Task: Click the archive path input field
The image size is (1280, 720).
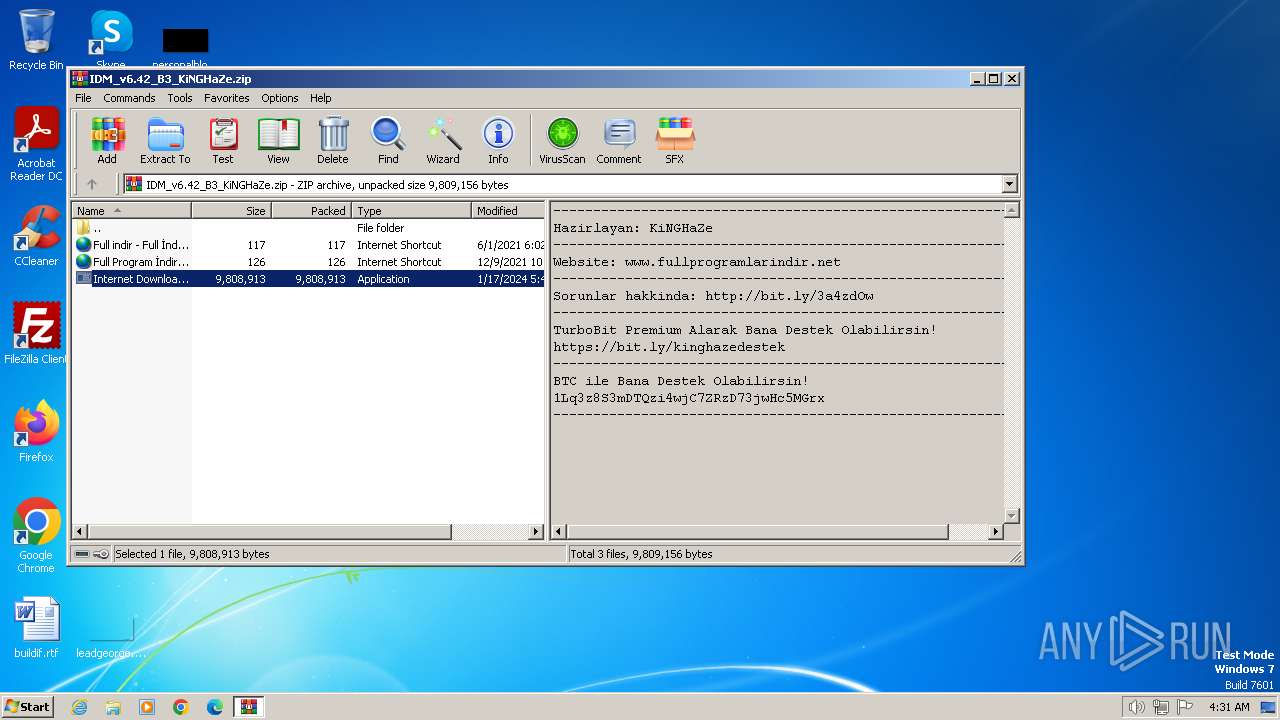Action: 562,184
